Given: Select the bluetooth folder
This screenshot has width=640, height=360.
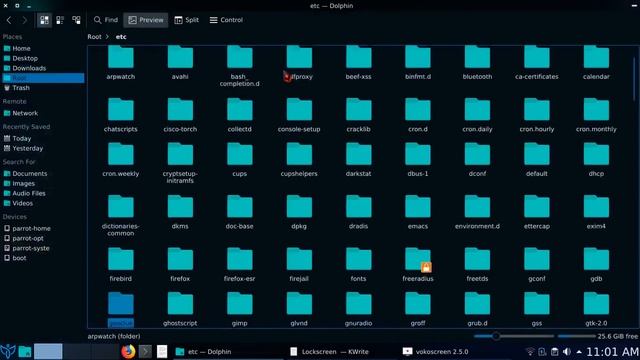Looking at the screenshot, I should (x=477, y=62).
